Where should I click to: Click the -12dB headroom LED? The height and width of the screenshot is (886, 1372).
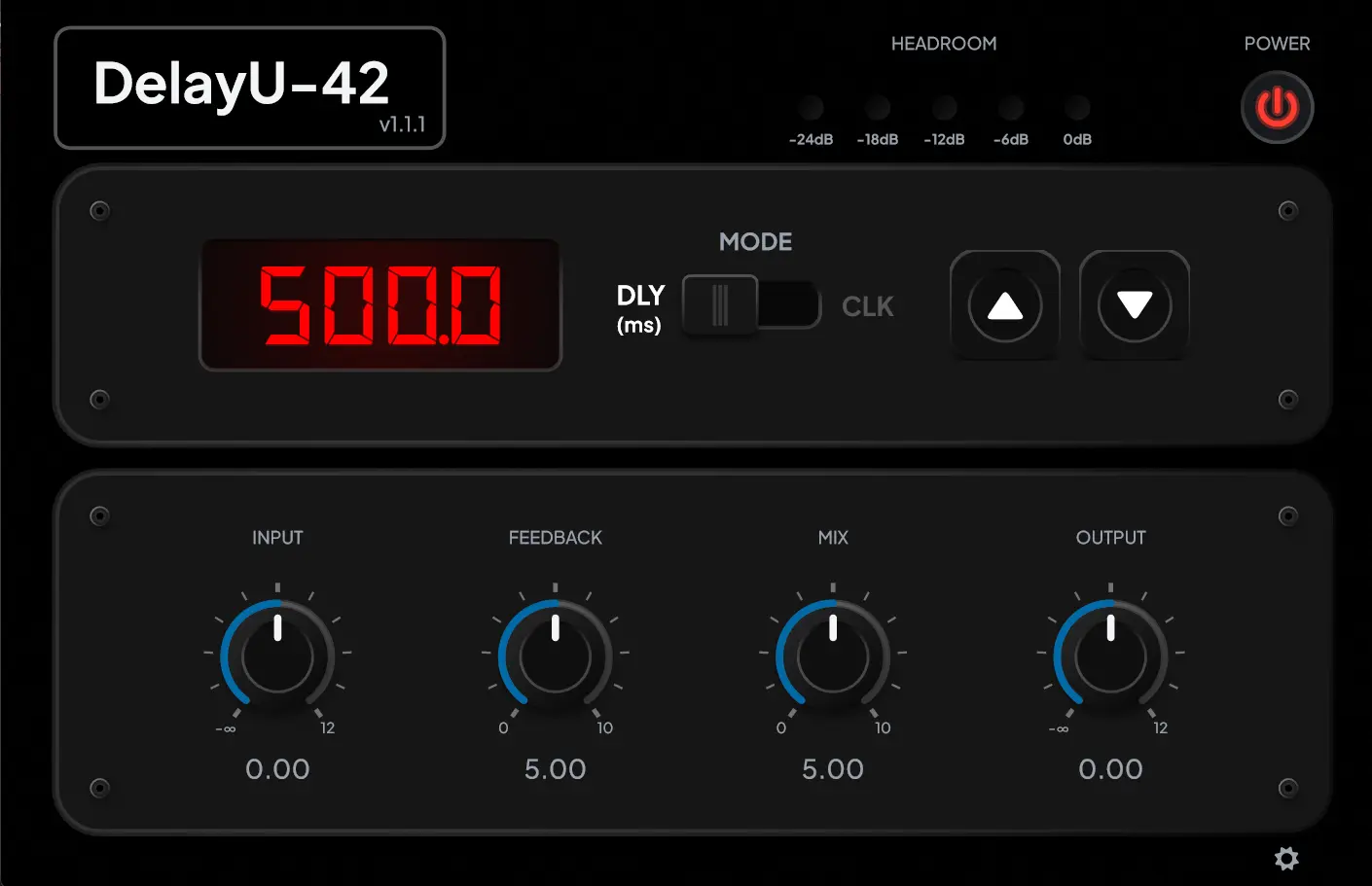click(944, 107)
